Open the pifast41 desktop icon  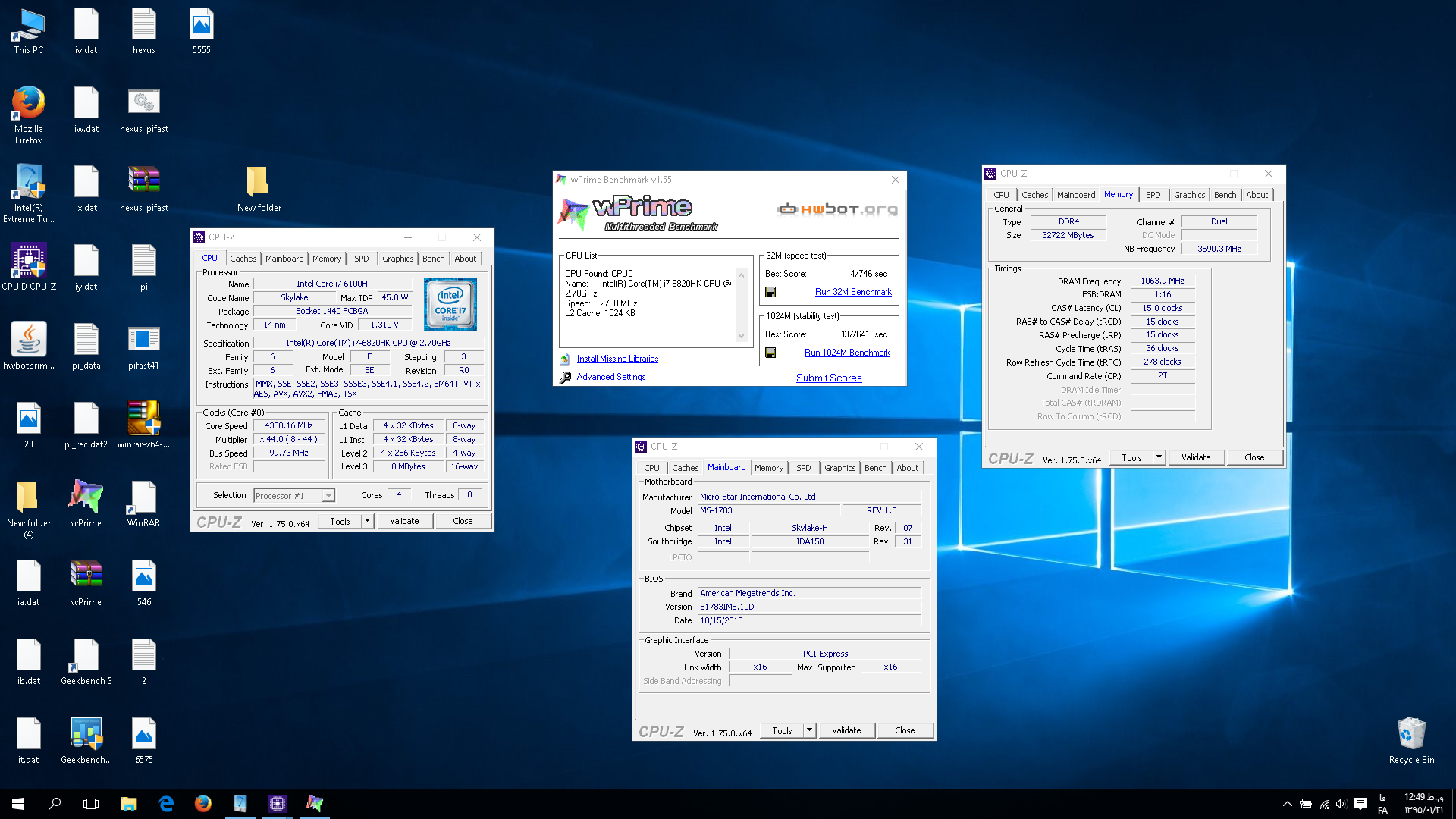tap(143, 346)
